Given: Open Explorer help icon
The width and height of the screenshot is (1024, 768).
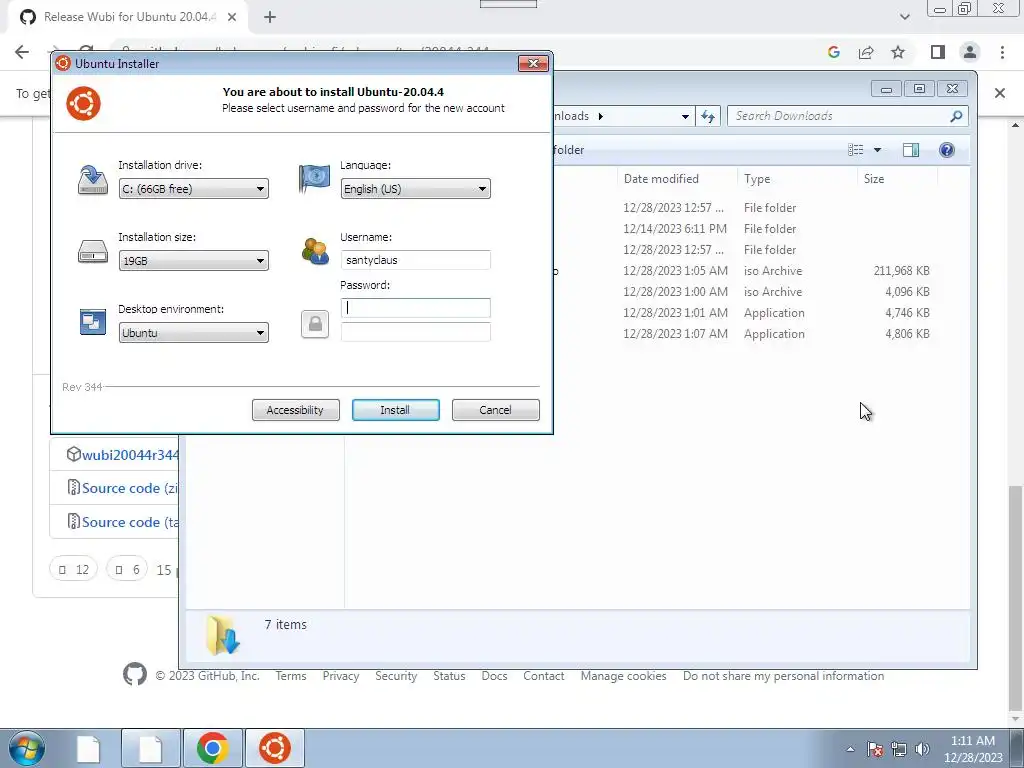Looking at the screenshot, I should (x=946, y=150).
